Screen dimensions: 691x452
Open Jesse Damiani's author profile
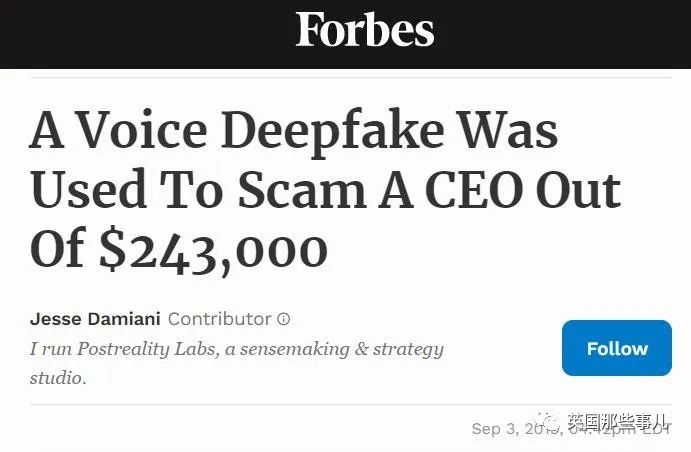[95, 319]
